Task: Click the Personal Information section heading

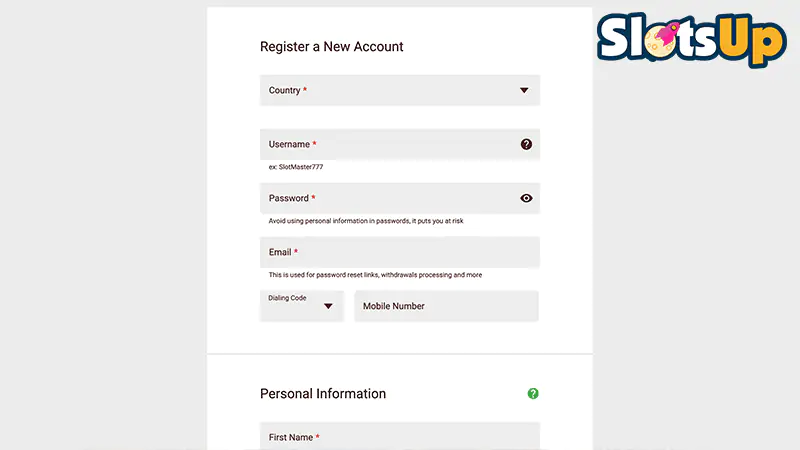Action: [323, 393]
